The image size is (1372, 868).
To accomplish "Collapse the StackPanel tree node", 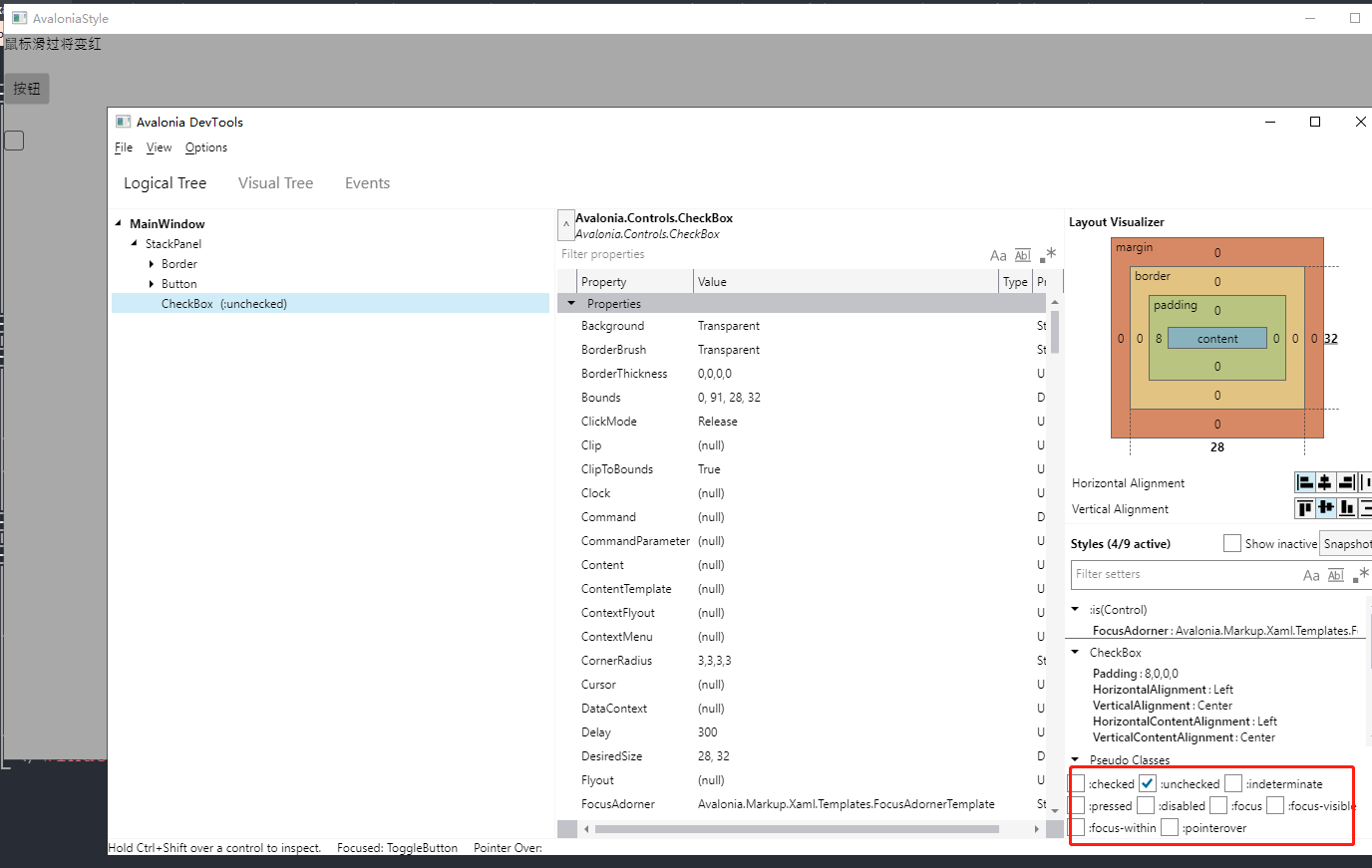I will click(x=135, y=243).
